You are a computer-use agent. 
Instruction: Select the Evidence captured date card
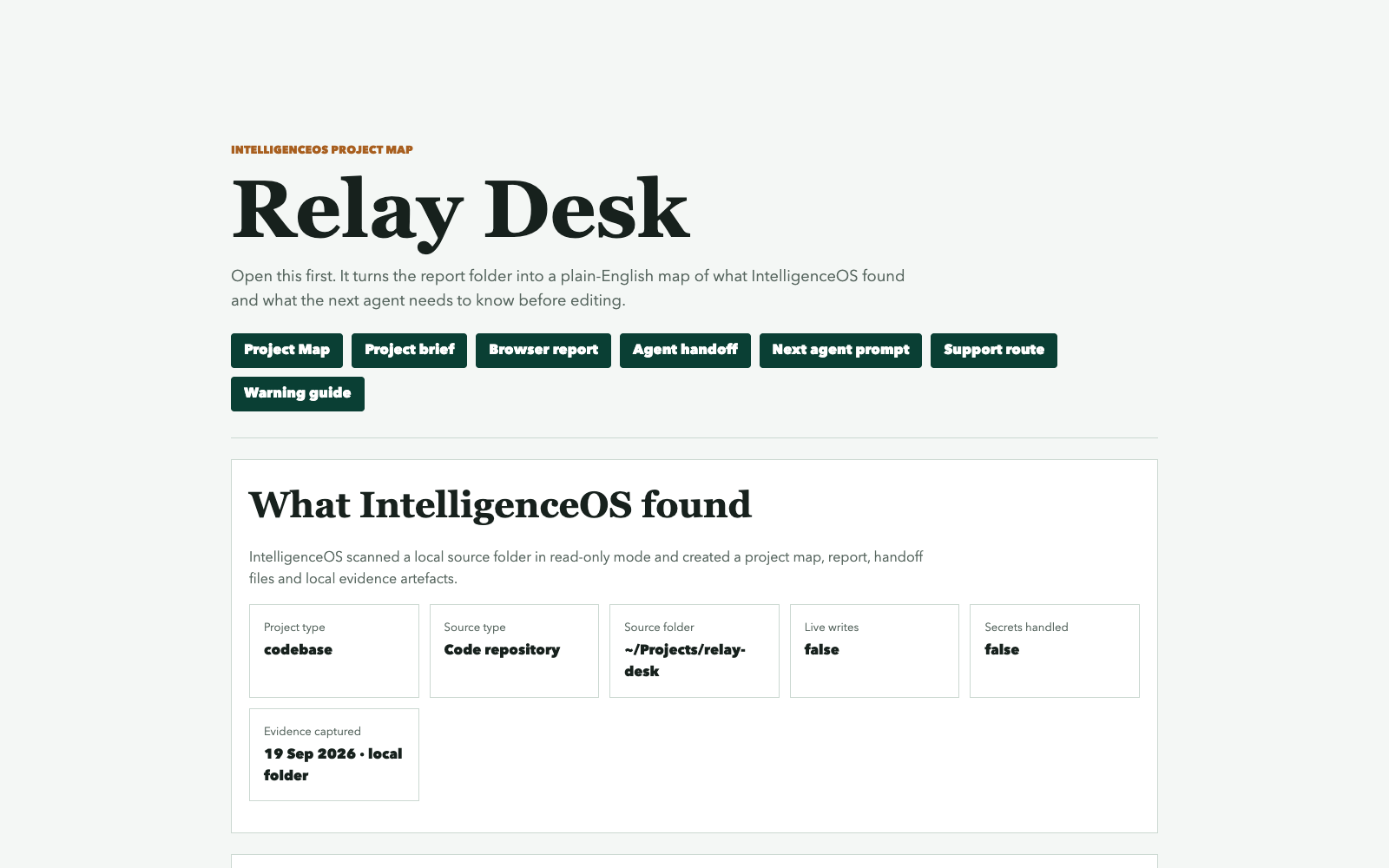pyautogui.click(x=334, y=754)
